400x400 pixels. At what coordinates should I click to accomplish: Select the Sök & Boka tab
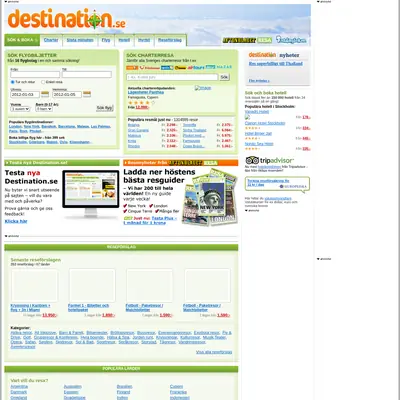[22, 40]
